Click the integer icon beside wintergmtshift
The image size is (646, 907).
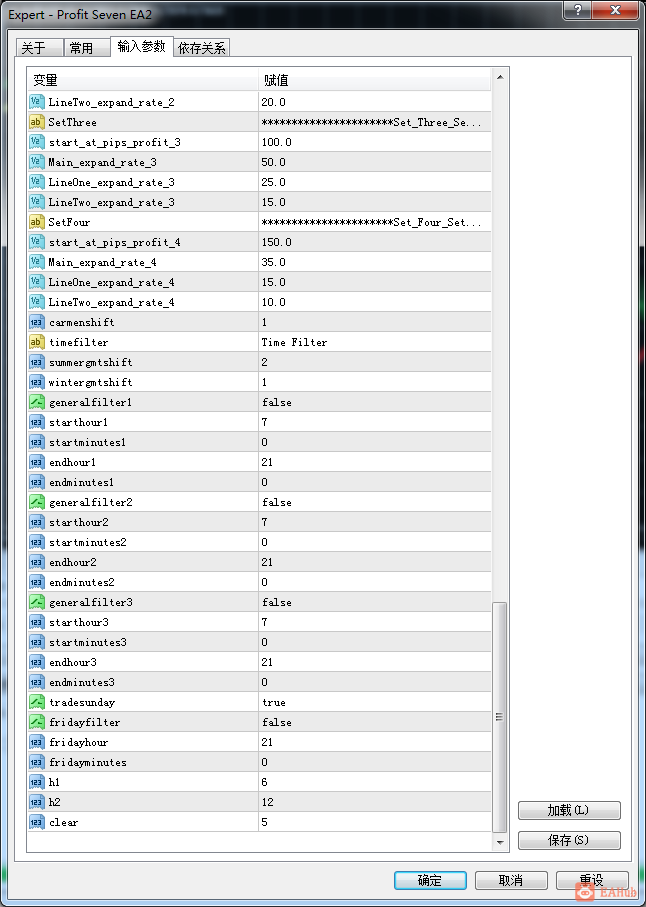(x=36, y=382)
